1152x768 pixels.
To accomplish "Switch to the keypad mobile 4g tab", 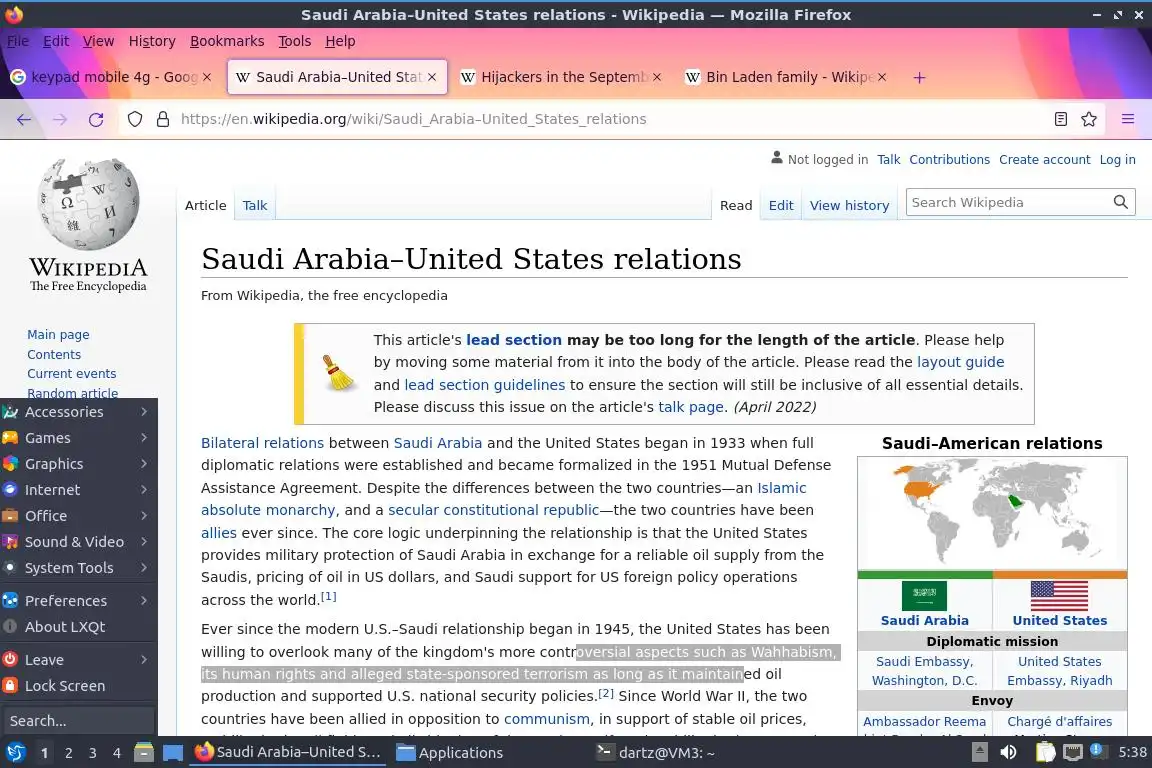I will [111, 77].
